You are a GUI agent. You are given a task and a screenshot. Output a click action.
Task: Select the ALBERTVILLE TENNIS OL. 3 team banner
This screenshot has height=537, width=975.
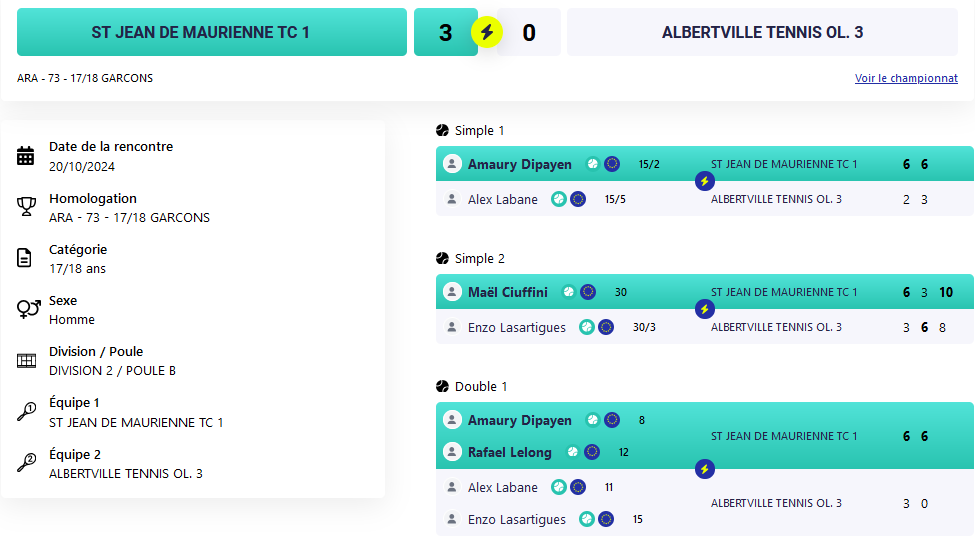762,32
